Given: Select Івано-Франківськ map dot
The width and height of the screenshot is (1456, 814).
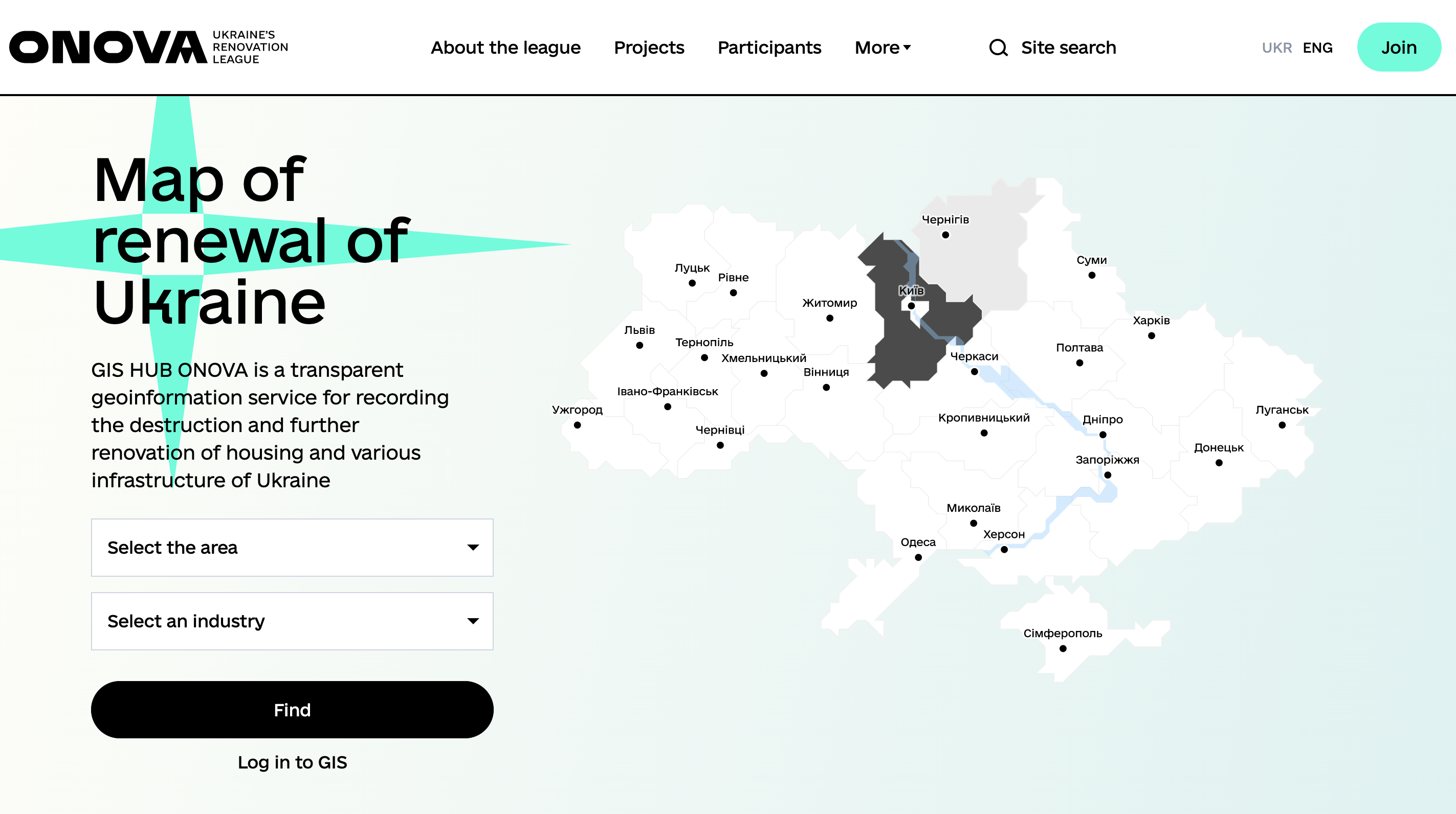Looking at the screenshot, I should click(668, 406).
